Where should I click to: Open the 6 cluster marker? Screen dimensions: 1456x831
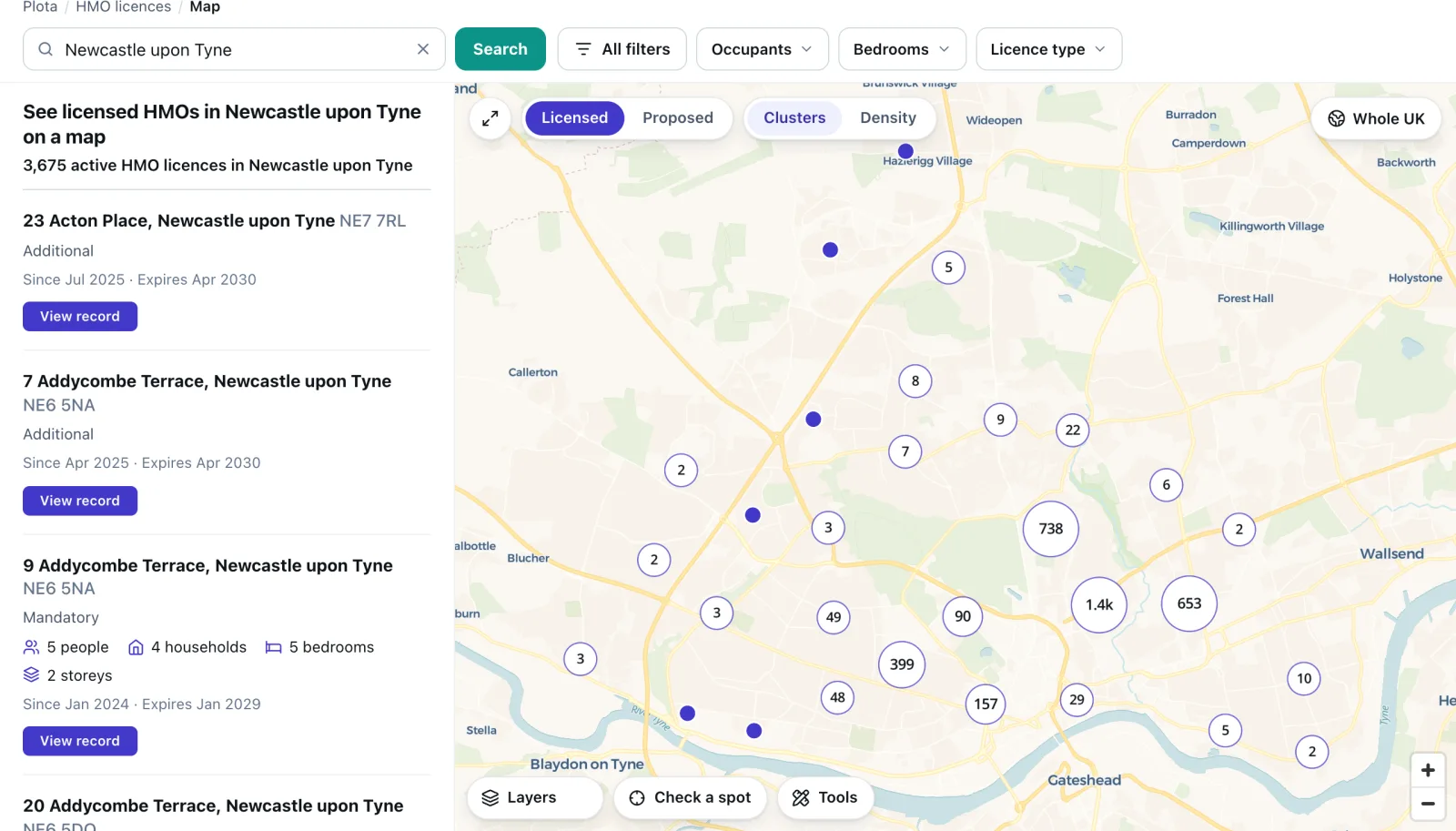coord(1166,485)
